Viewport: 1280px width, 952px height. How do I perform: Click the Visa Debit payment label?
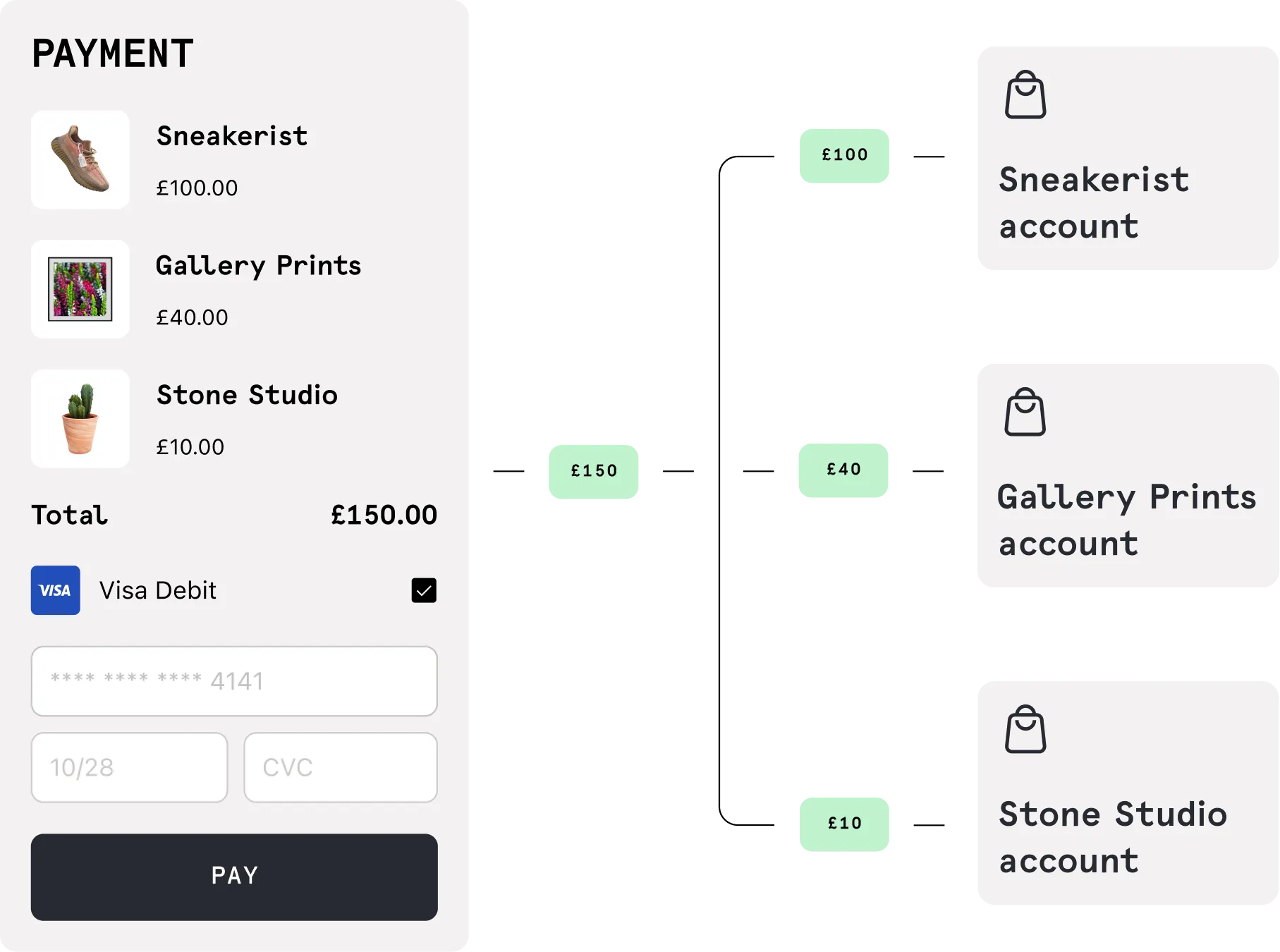158,590
